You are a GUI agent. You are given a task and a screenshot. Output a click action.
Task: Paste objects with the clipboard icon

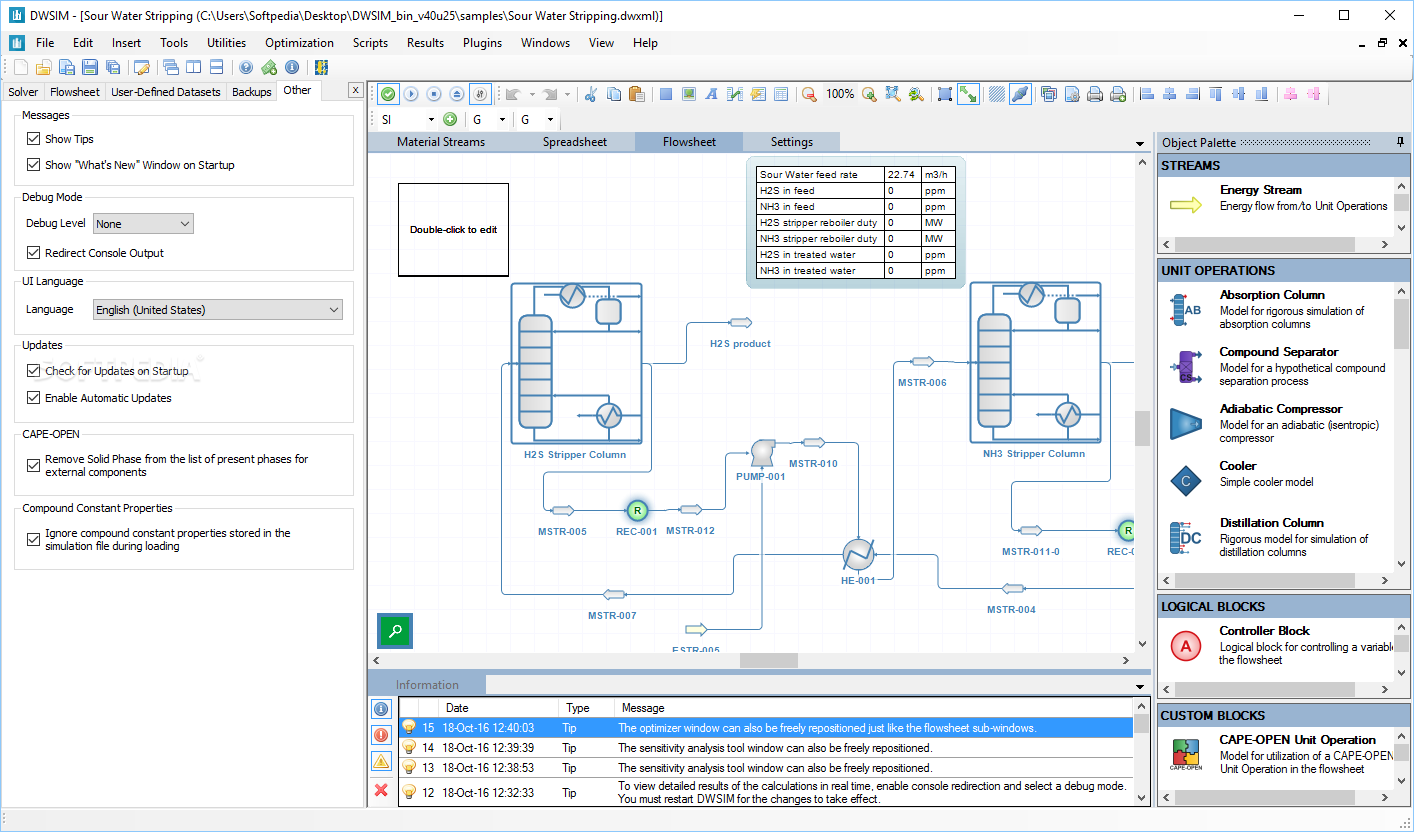[636, 94]
